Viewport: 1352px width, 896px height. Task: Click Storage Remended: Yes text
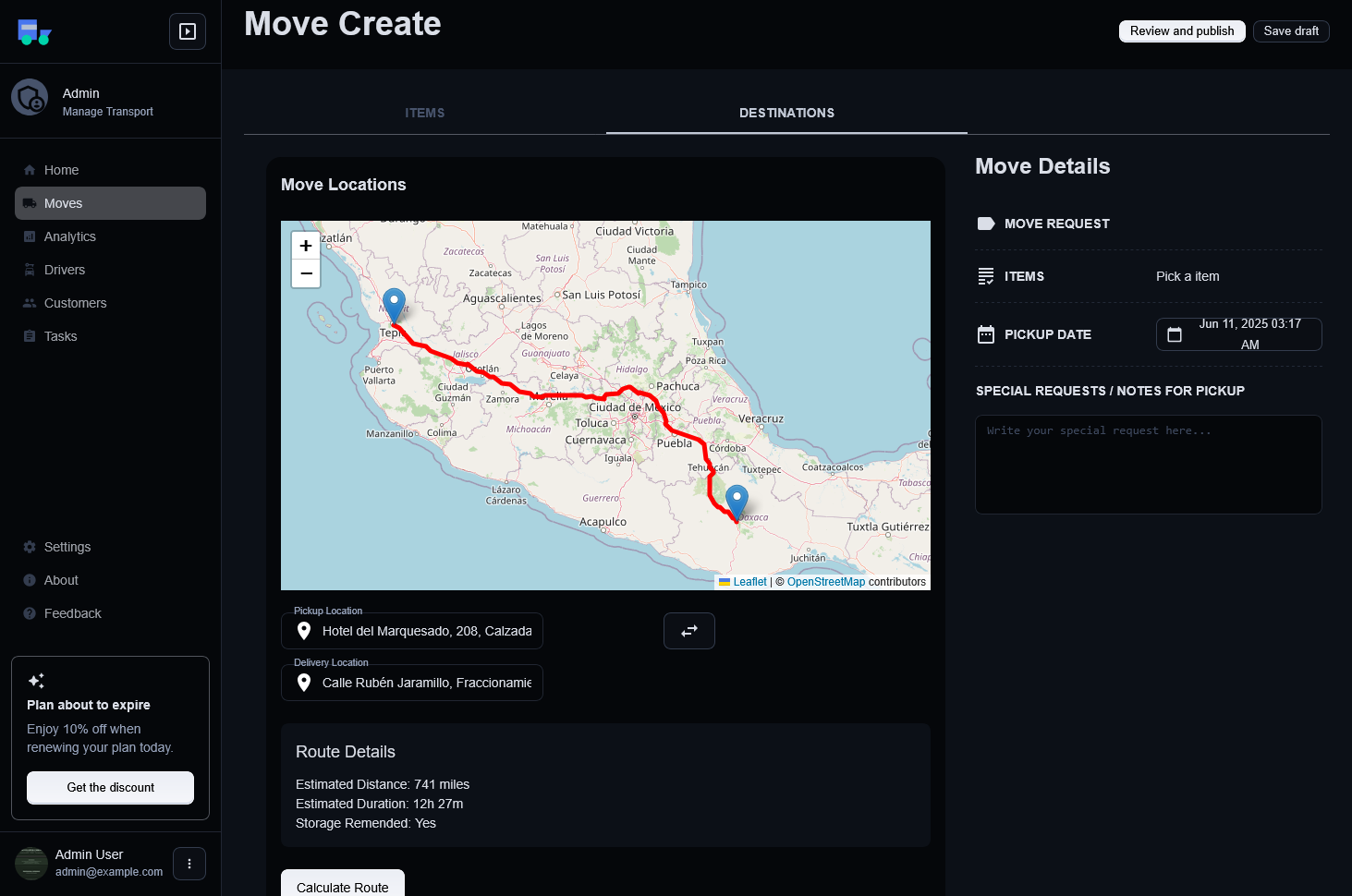pyautogui.click(x=366, y=823)
